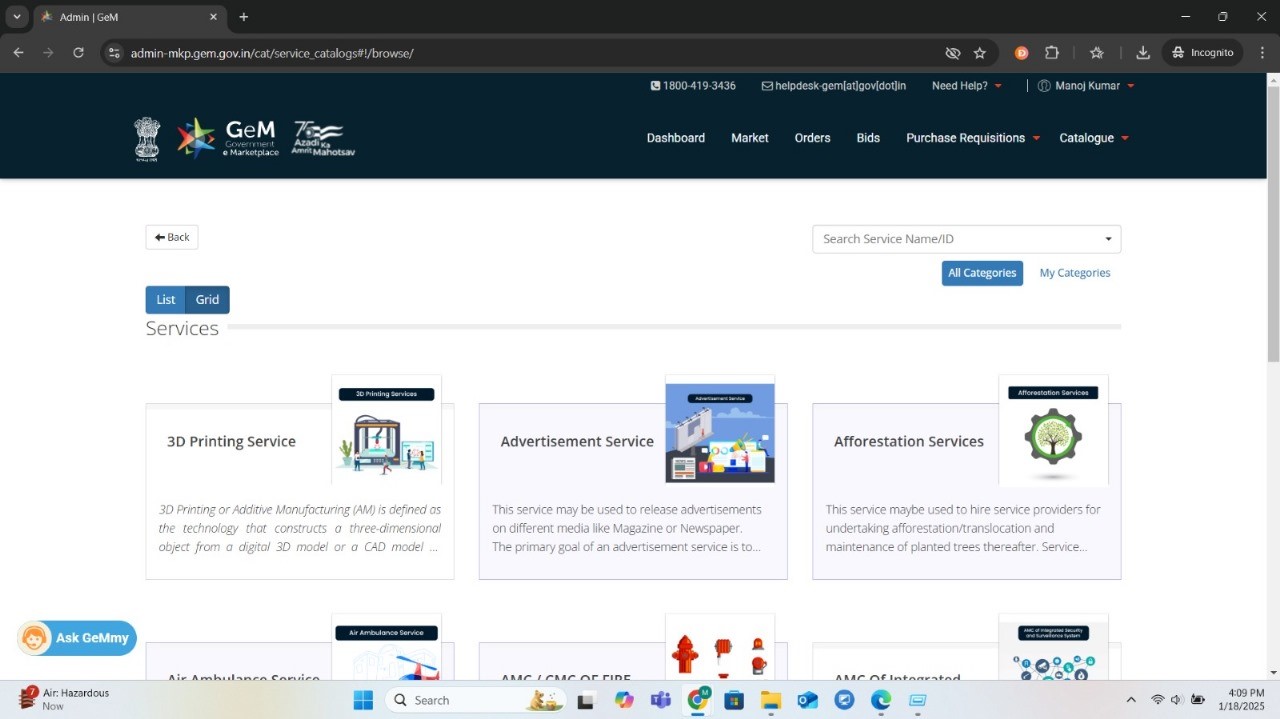Click the AMC/CMC of Fire thumbnail
This screenshot has height=719, width=1280.
point(720,647)
